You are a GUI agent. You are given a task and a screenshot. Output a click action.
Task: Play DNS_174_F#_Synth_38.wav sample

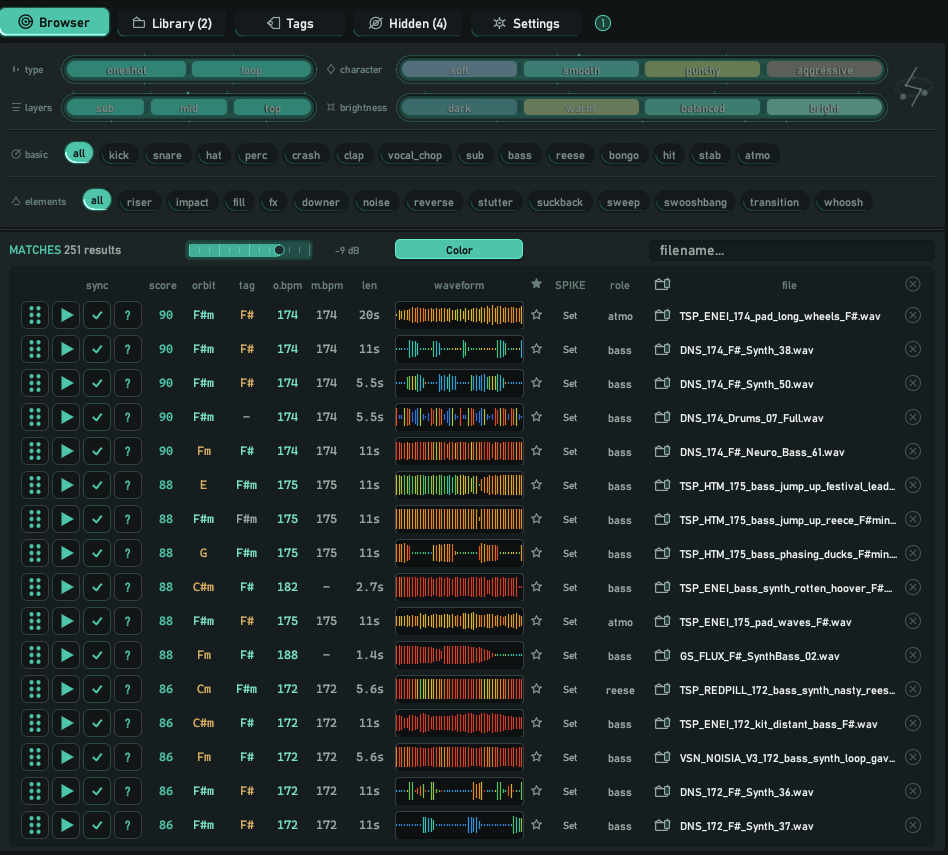66,349
